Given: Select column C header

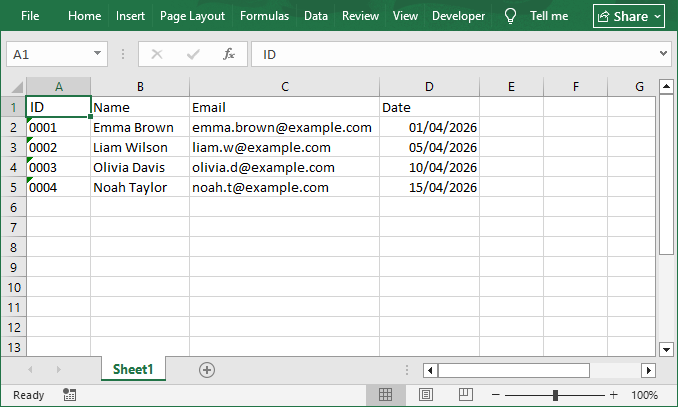Looking at the screenshot, I should click(x=285, y=87).
